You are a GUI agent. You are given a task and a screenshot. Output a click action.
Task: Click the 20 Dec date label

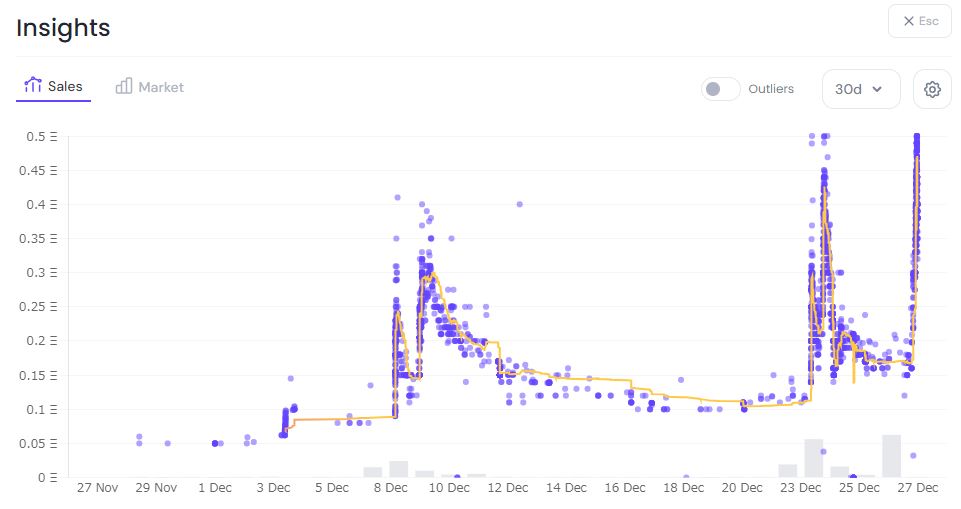742,488
